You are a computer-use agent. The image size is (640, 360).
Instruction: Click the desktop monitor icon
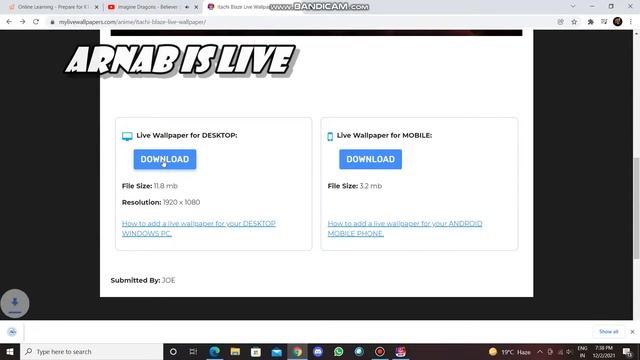click(x=127, y=136)
